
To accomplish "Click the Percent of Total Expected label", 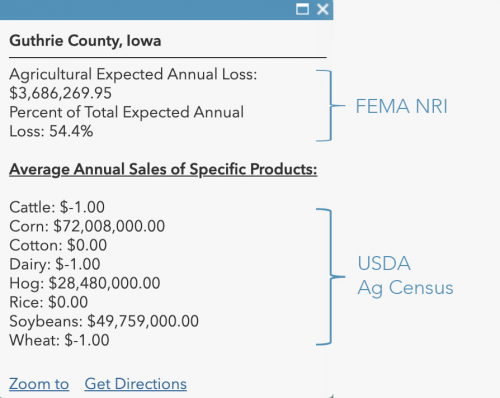I will (127, 112).
